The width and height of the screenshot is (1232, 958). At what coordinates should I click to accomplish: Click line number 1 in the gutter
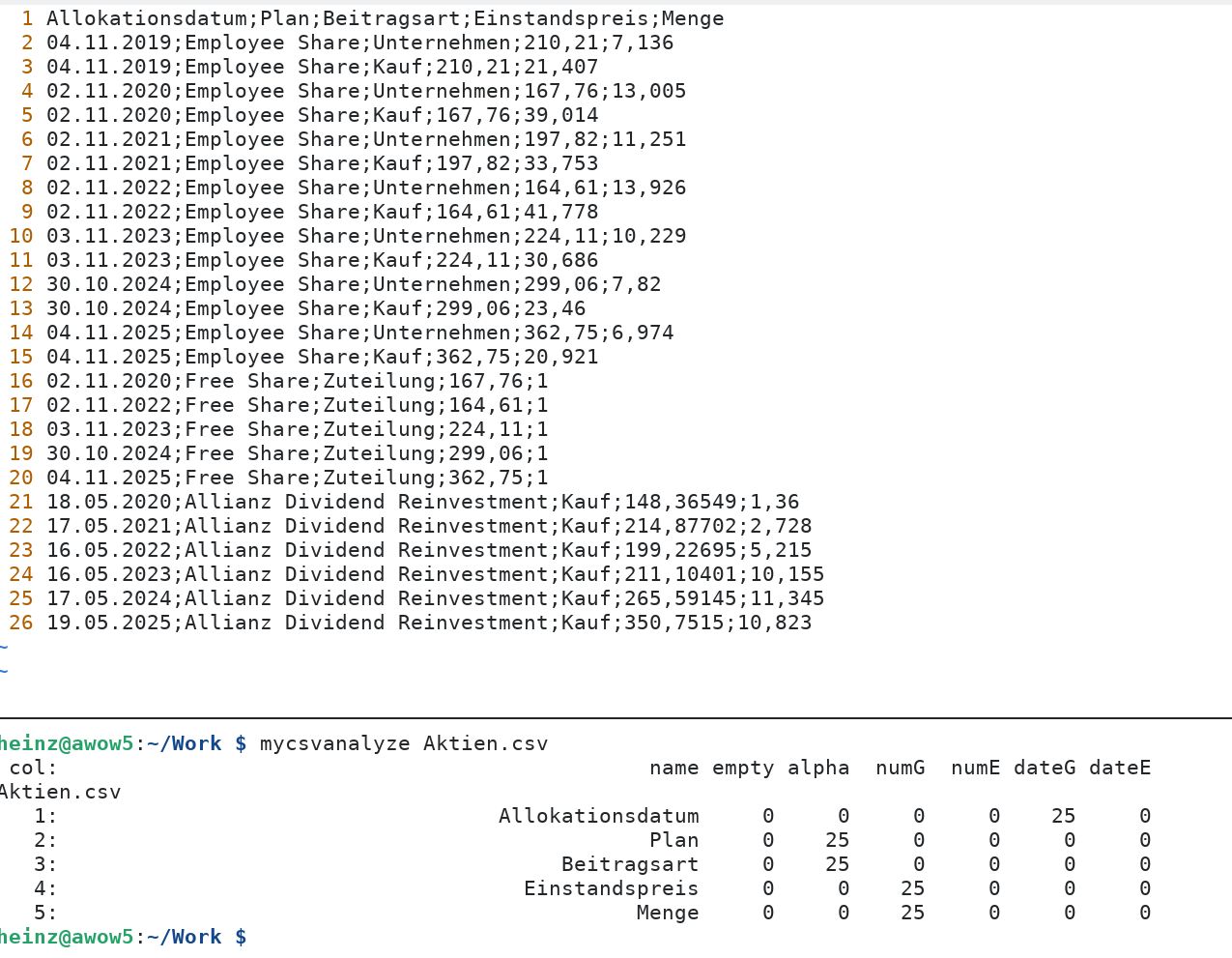click(x=27, y=18)
